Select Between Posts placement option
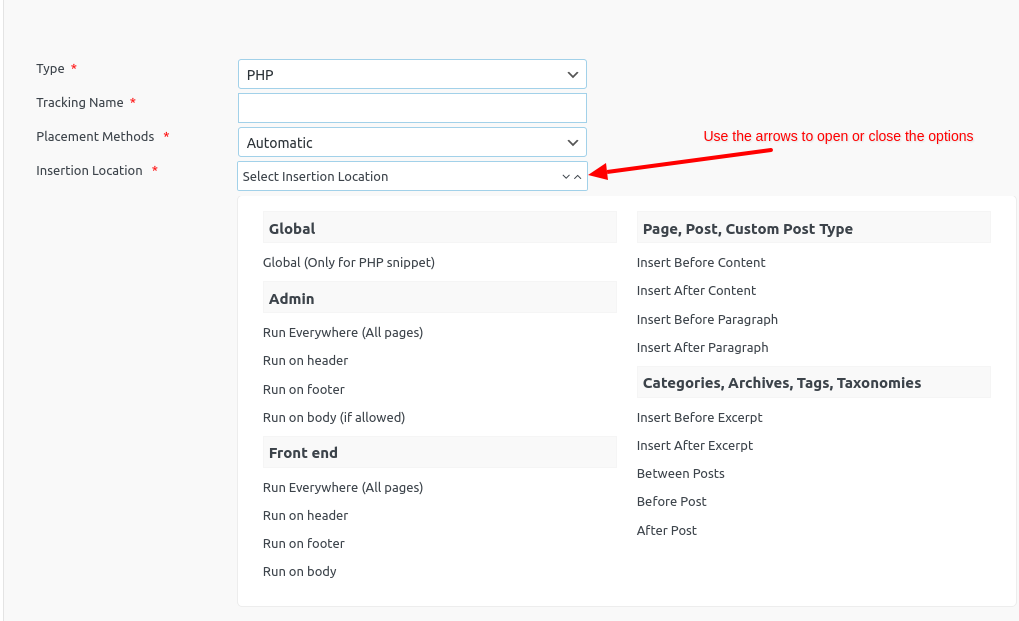This screenshot has height=621, width=1019. 680,473
